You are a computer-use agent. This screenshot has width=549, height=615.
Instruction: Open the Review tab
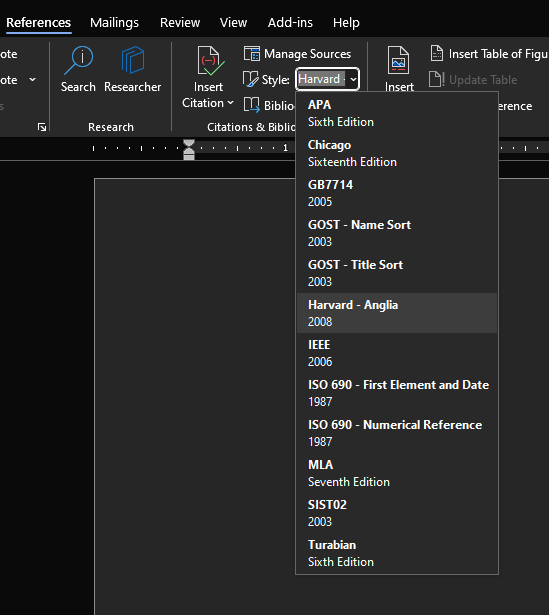pyautogui.click(x=180, y=23)
